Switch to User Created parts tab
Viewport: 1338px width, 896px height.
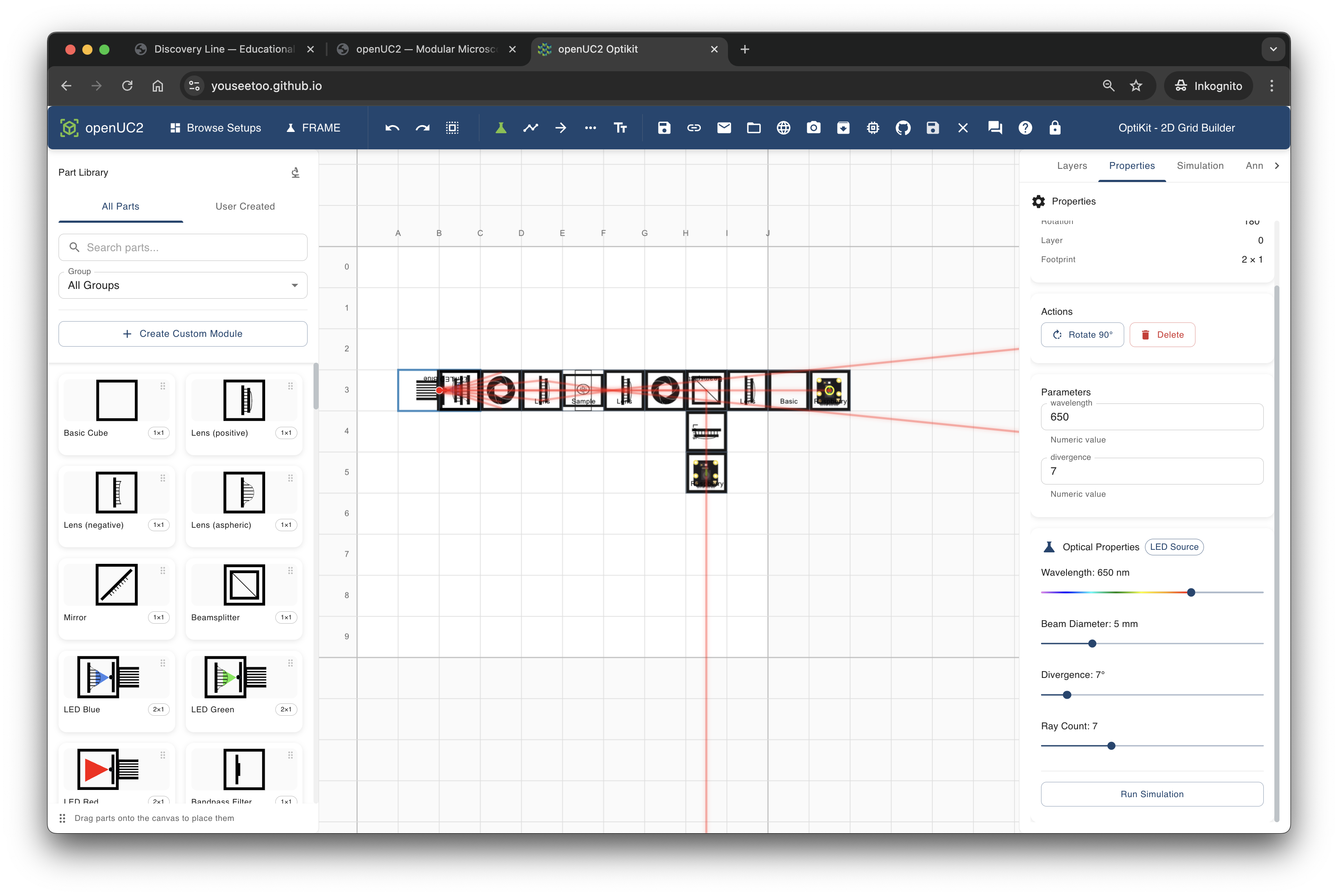pyautogui.click(x=245, y=206)
